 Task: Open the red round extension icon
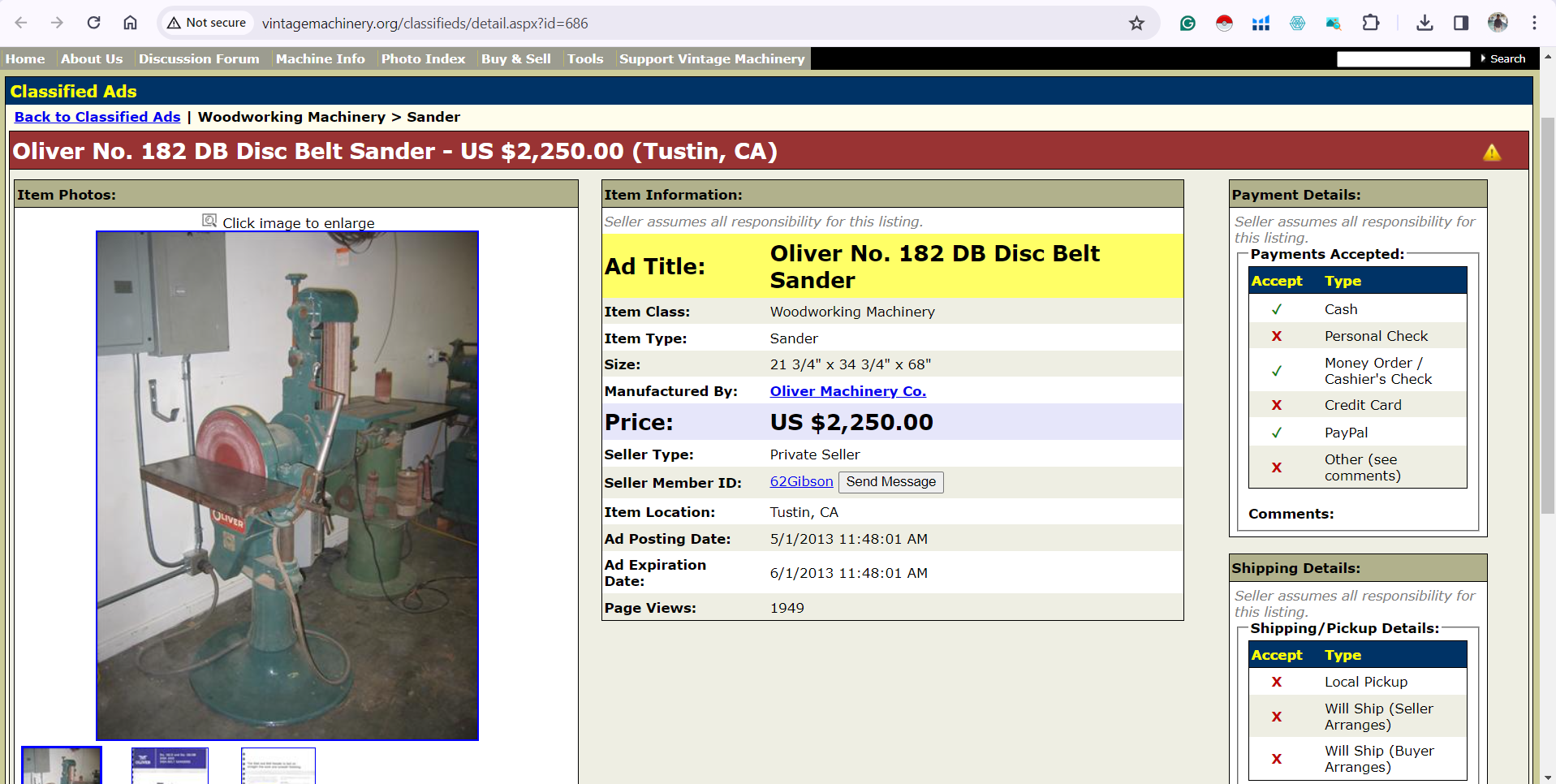[1224, 23]
